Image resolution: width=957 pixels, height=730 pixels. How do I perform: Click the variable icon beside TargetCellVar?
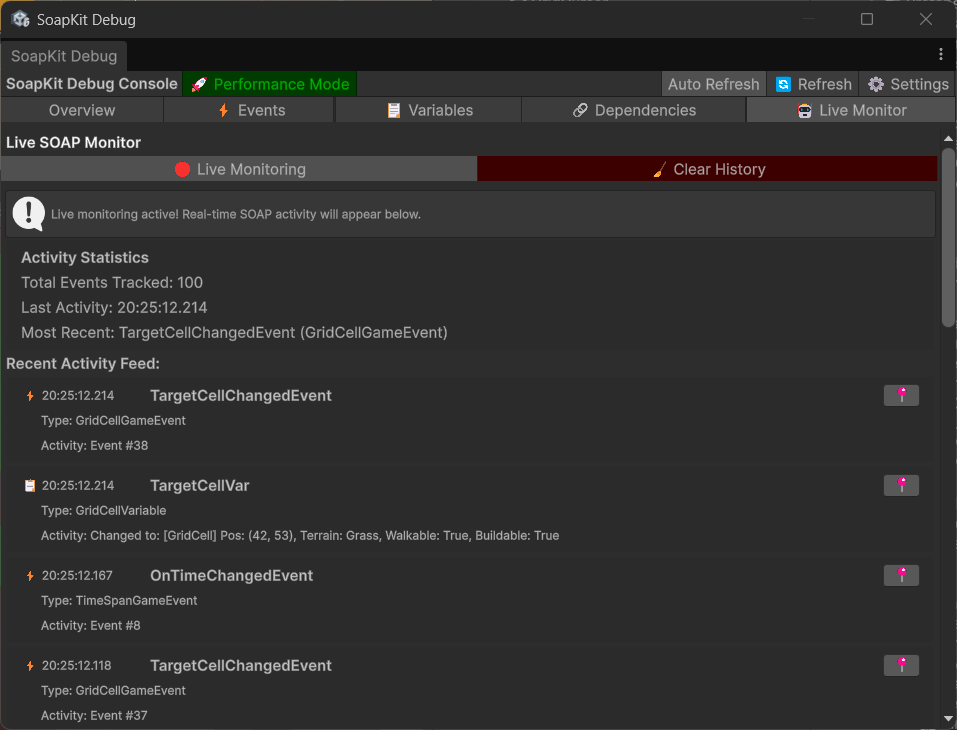[28, 485]
